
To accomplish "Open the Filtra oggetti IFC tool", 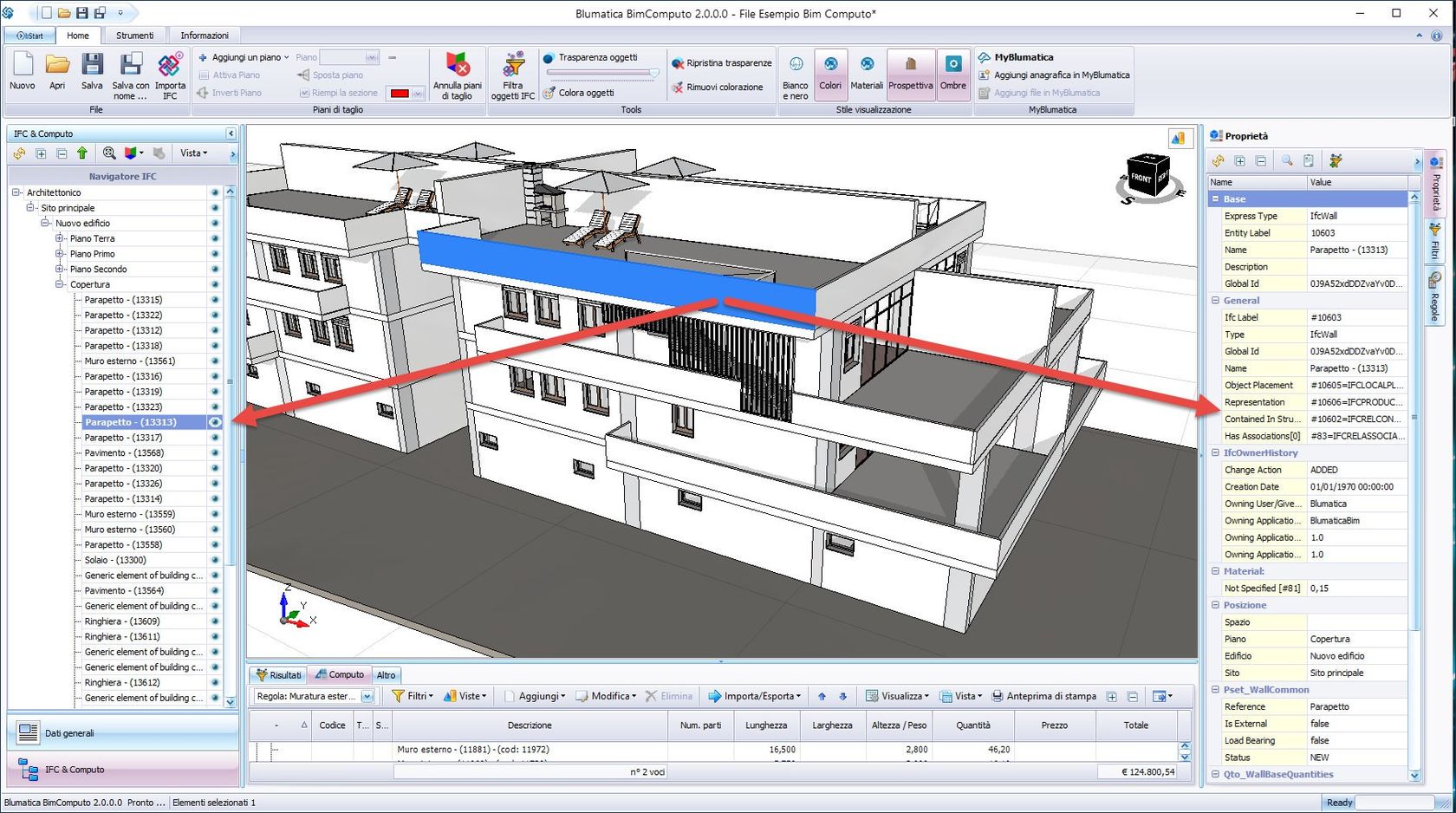I will tap(512, 75).
